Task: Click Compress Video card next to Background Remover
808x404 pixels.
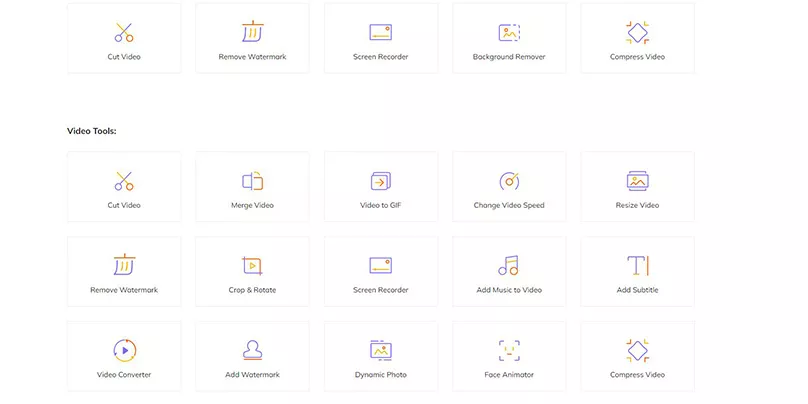Action: click(x=637, y=38)
